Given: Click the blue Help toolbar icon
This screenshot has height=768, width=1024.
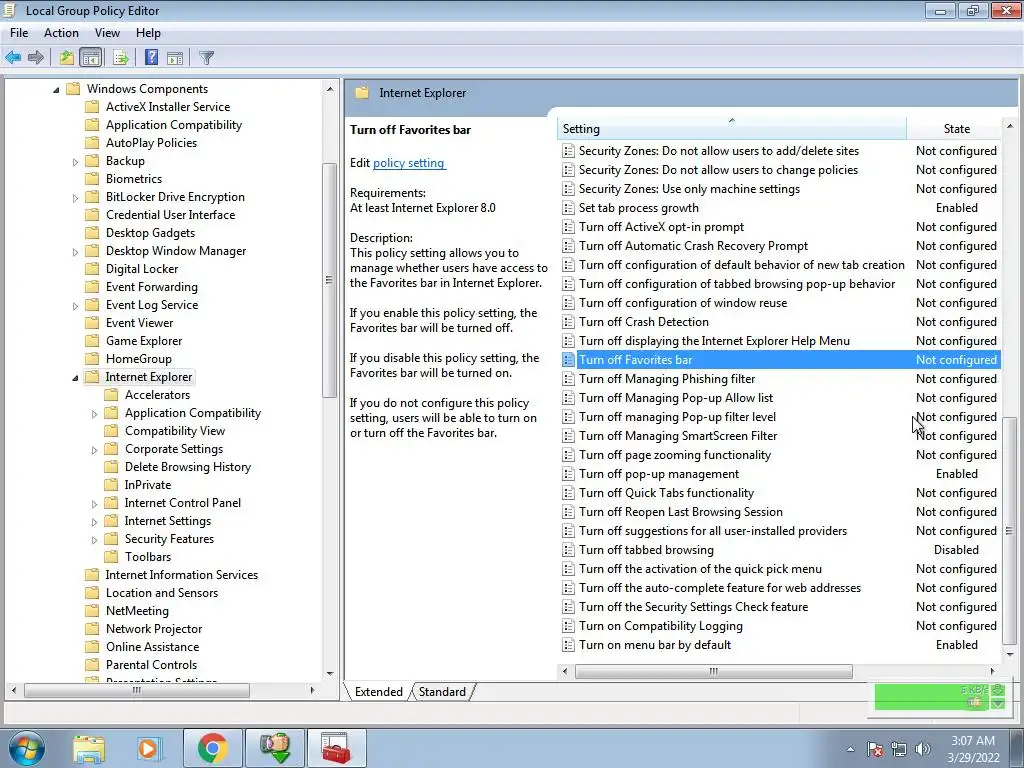Looking at the screenshot, I should click(152, 57).
